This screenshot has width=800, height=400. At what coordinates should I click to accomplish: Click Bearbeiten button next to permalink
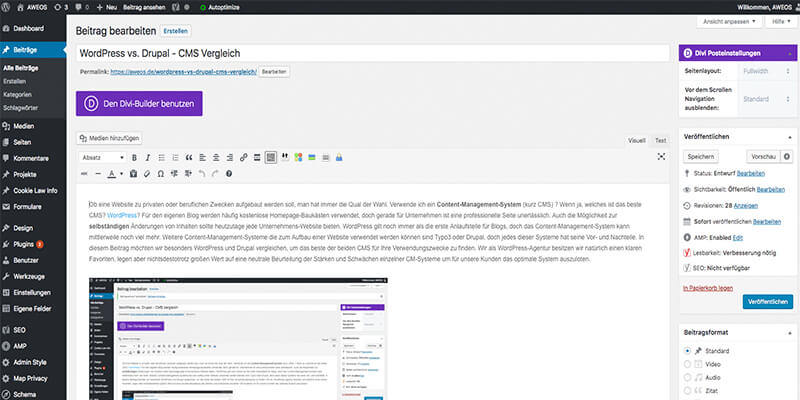click(274, 72)
